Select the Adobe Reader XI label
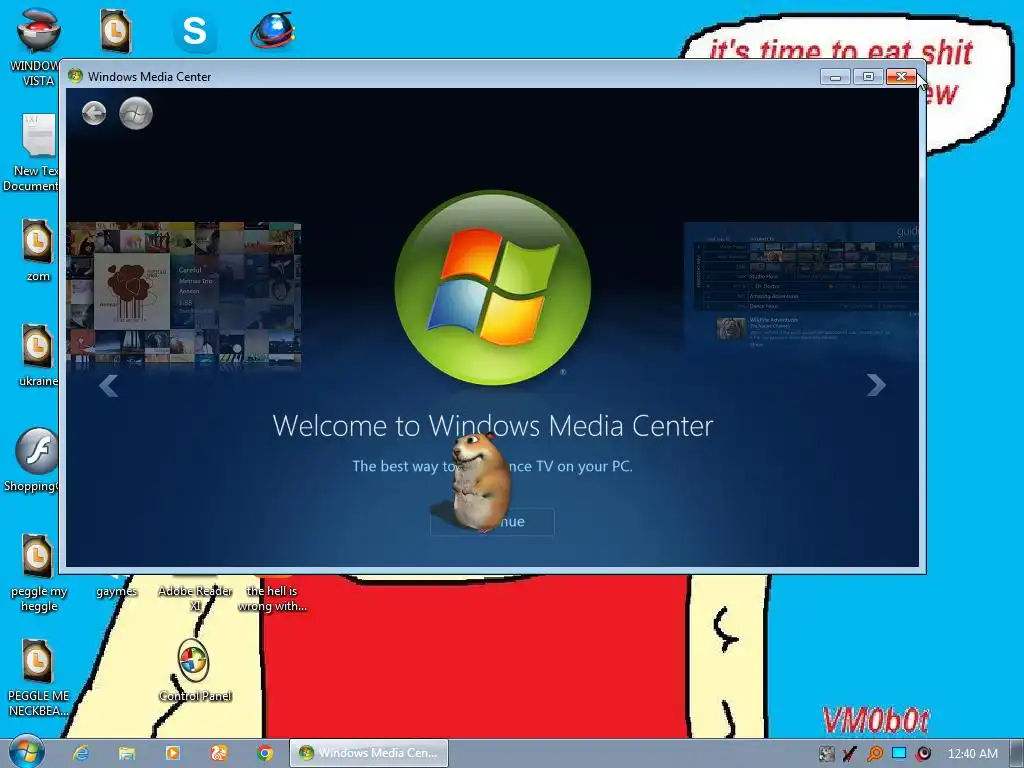 tap(195, 598)
